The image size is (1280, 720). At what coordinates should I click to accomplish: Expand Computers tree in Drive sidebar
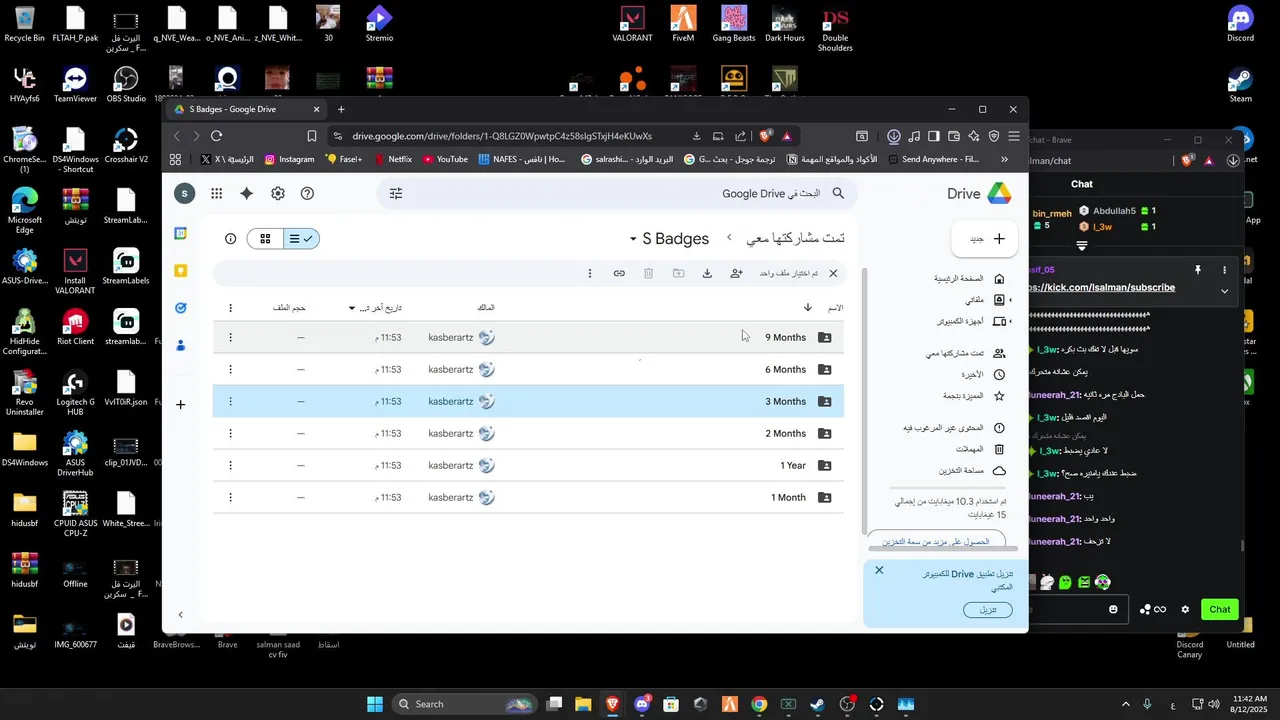click(1010, 321)
